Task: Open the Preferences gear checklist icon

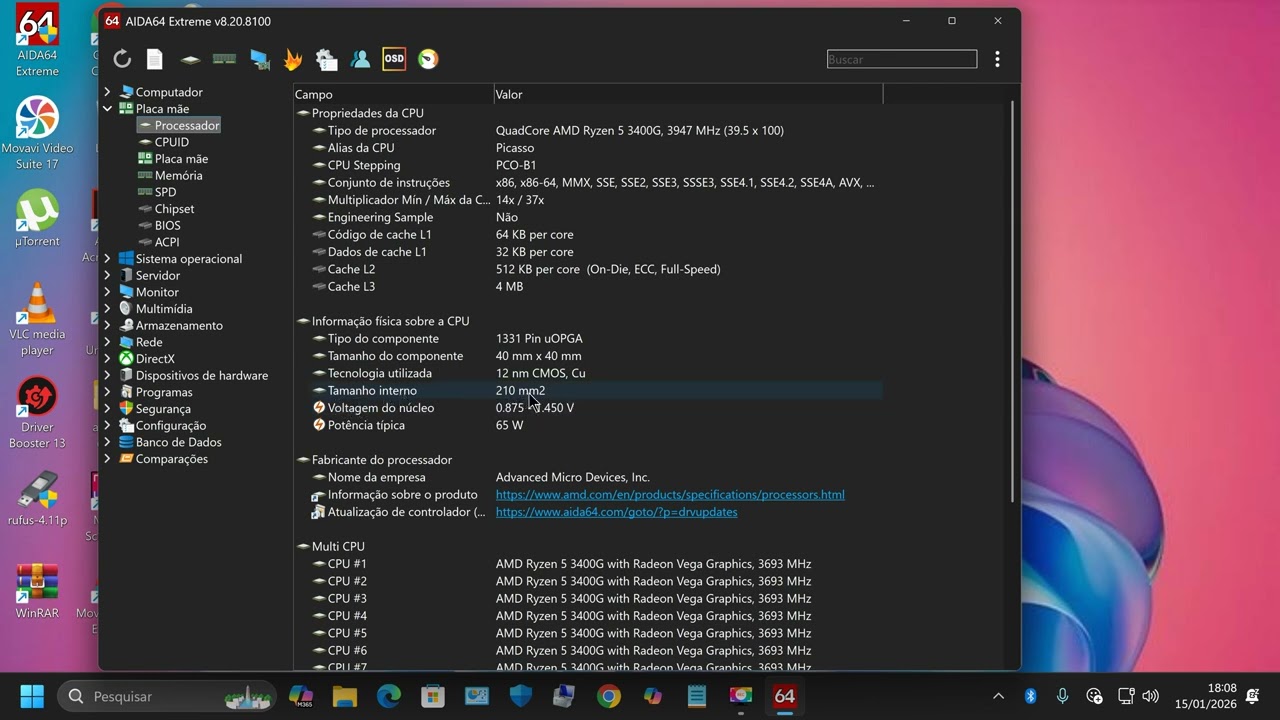Action: tap(326, 59)
